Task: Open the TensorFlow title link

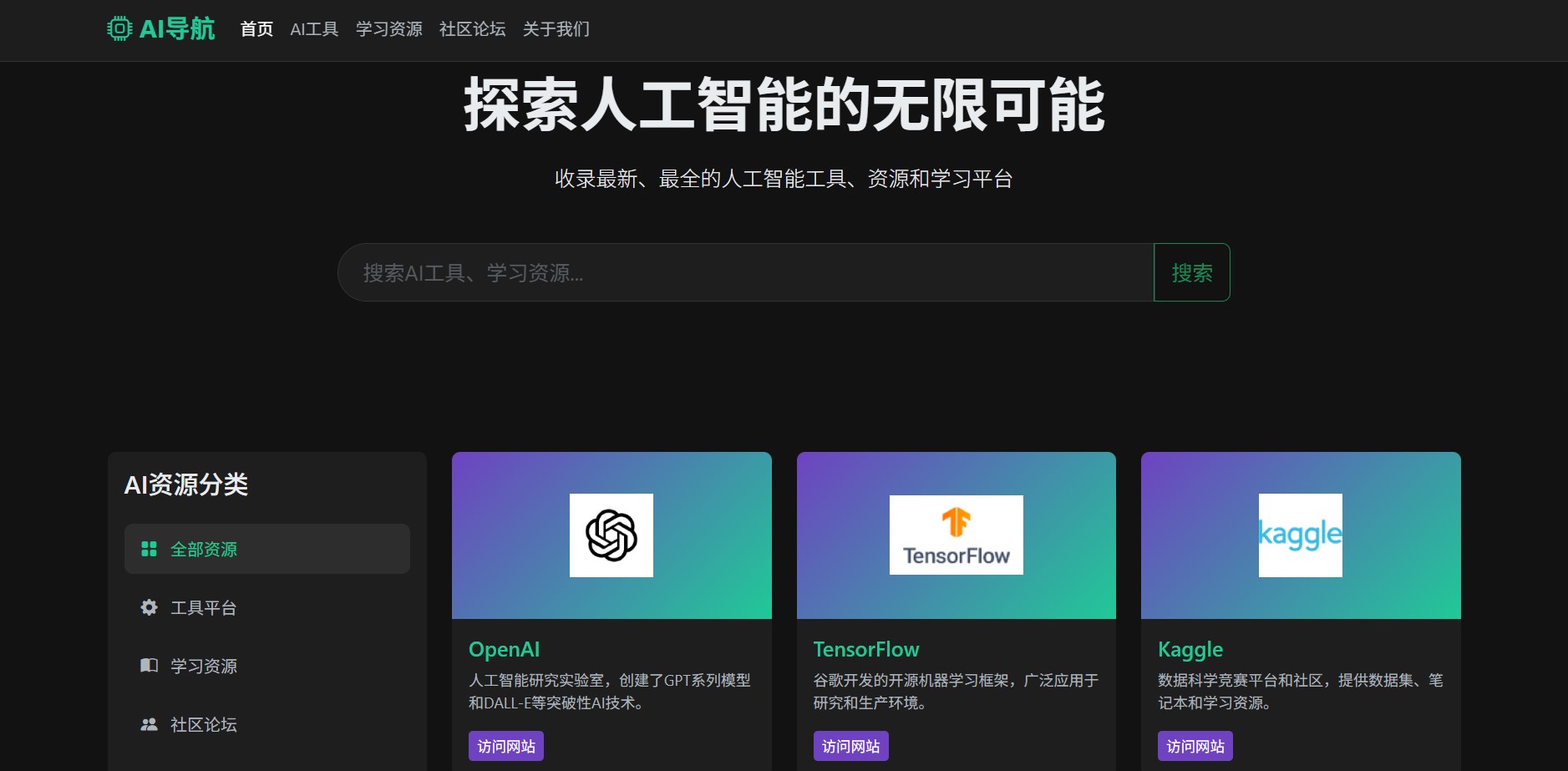Action: pos(866,649)
